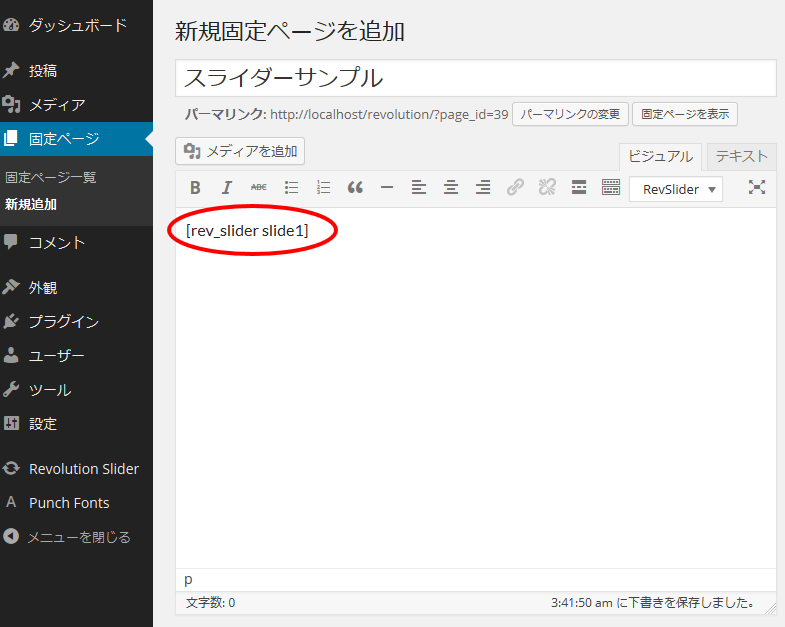Image resolution: width=785 pixels, height=627 pixels.
Task: Insert a bulleted list
Action: click(x=291, y=188)
